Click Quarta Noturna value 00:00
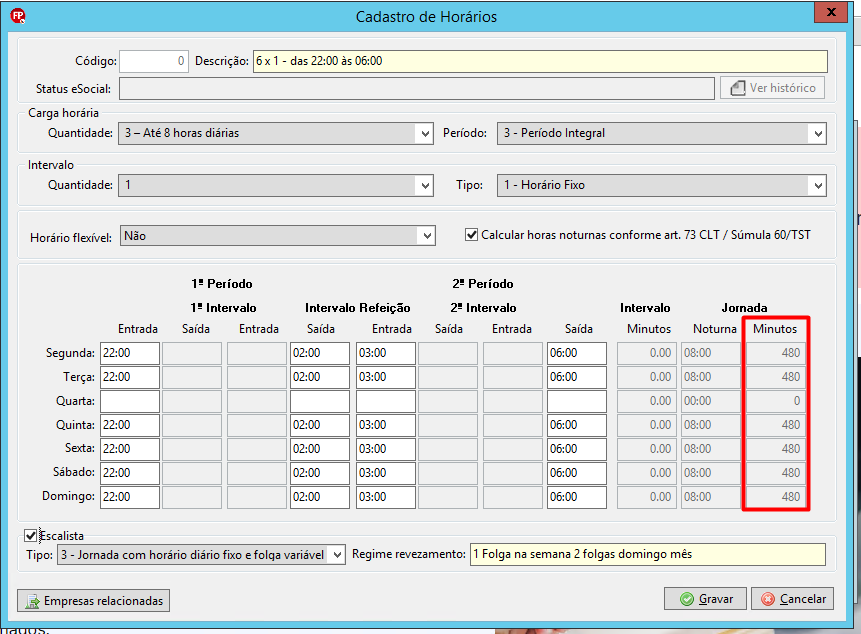The width and height of the screenshot is (861, 634). [711, 401]
